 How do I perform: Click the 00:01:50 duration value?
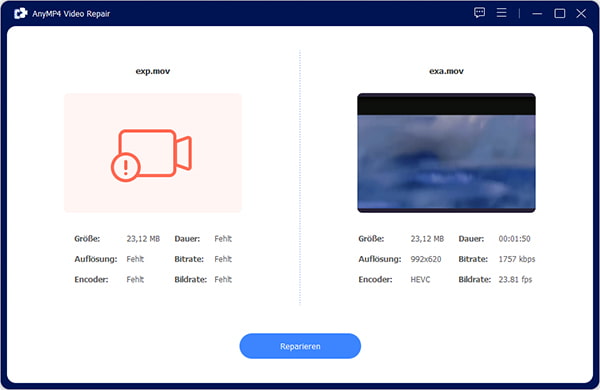514,239
